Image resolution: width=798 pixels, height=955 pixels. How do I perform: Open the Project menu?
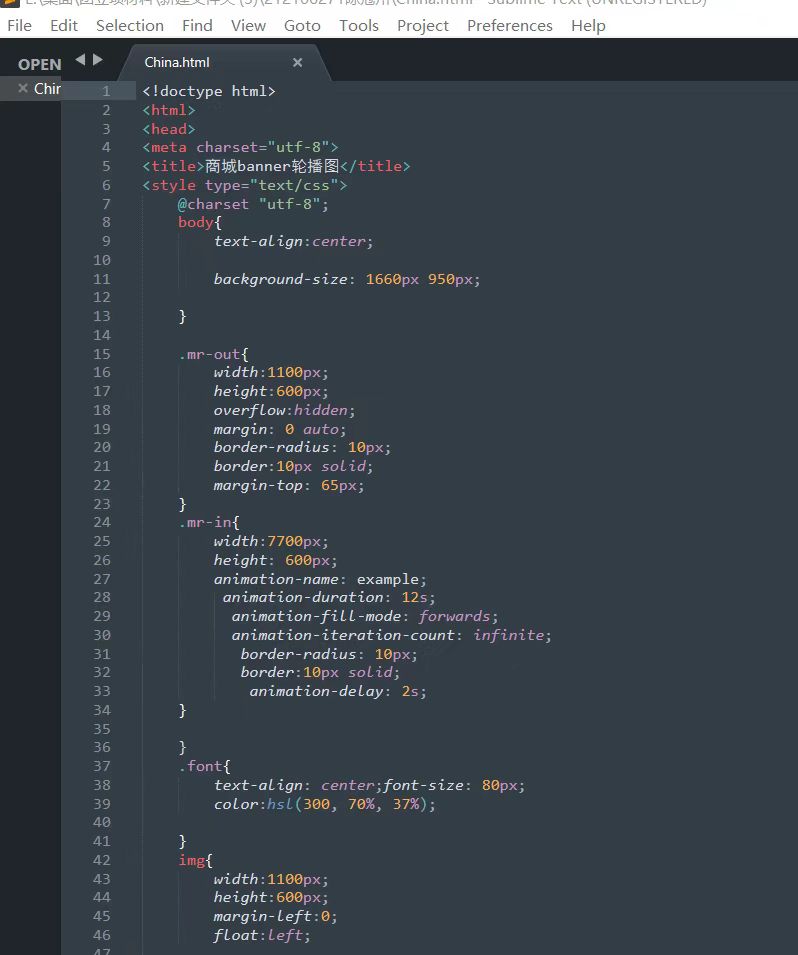423,26
